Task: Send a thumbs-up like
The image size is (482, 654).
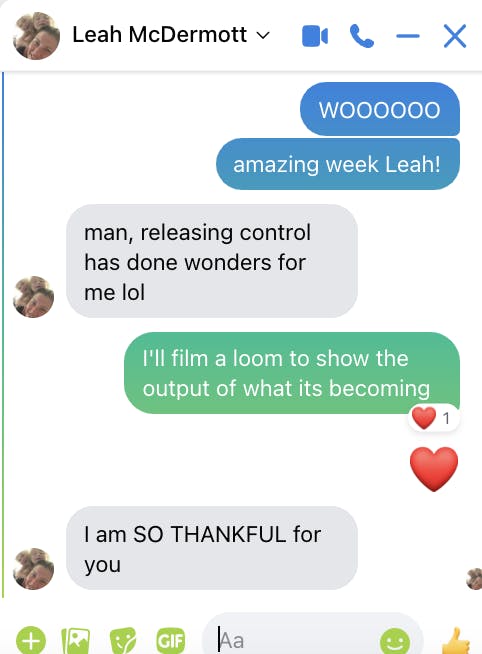Action: click(x=455, y=640)
